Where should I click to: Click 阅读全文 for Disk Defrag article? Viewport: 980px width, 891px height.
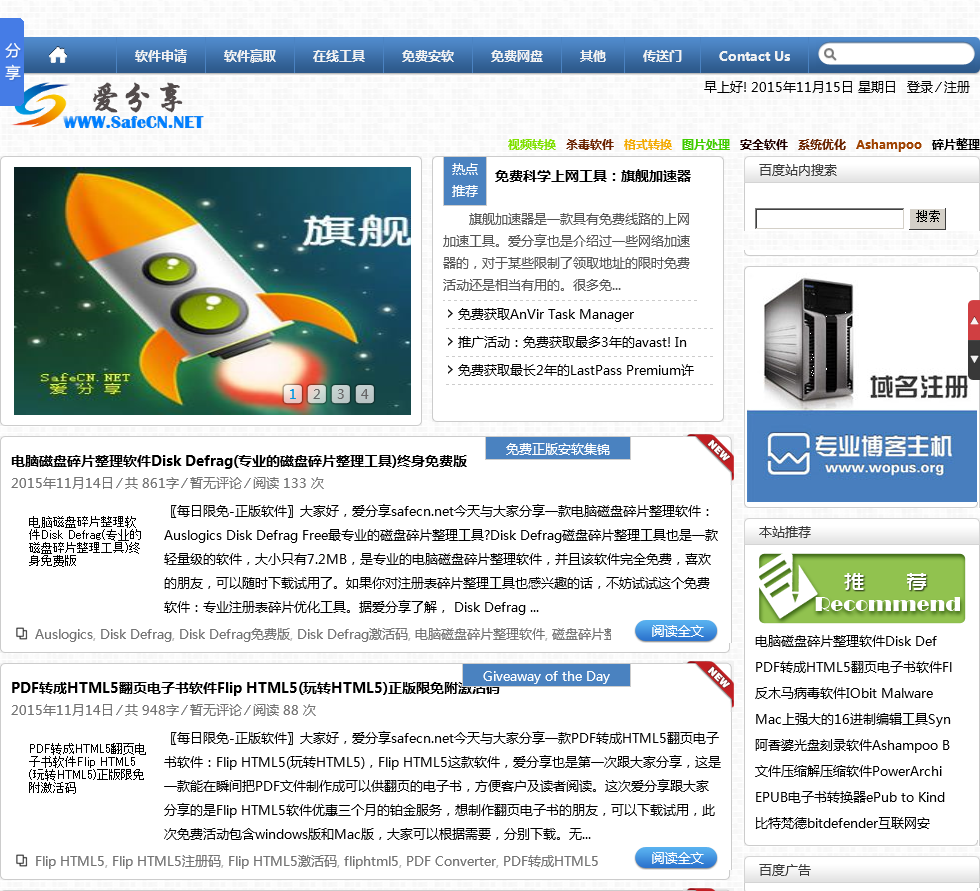pos(676,631)
